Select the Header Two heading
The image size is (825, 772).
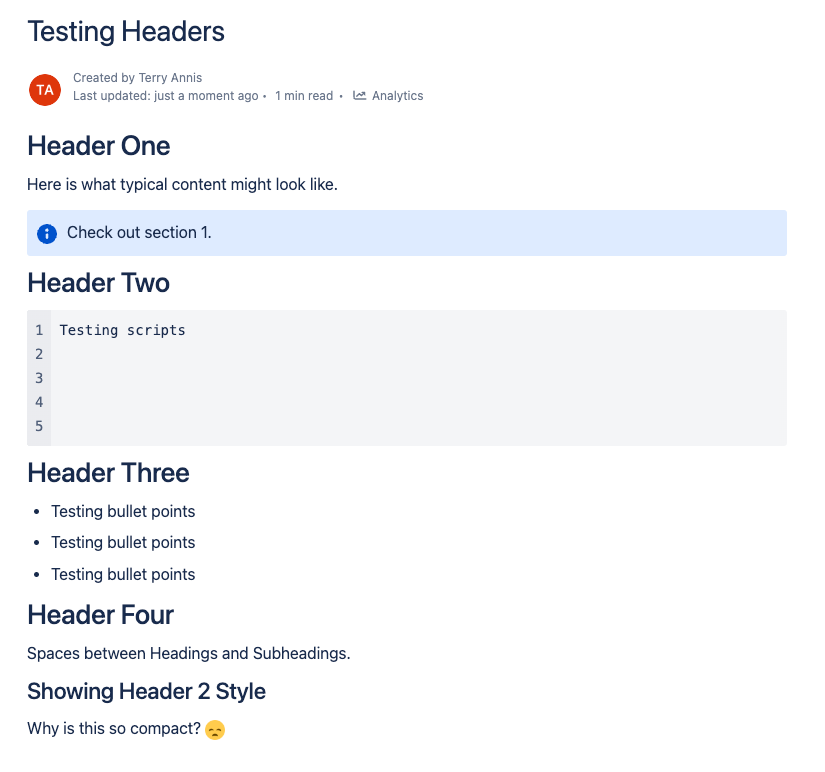click(x=98, y=283)
